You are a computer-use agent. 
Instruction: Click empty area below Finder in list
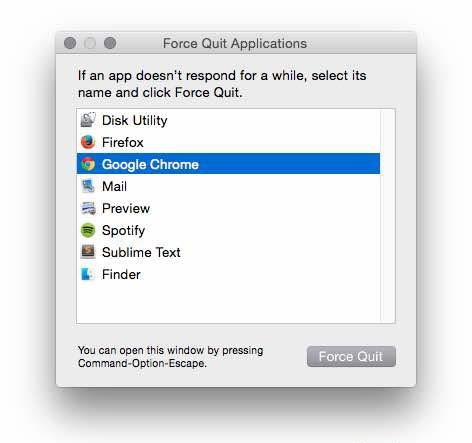pyautogui.click(x=228, y=303)
